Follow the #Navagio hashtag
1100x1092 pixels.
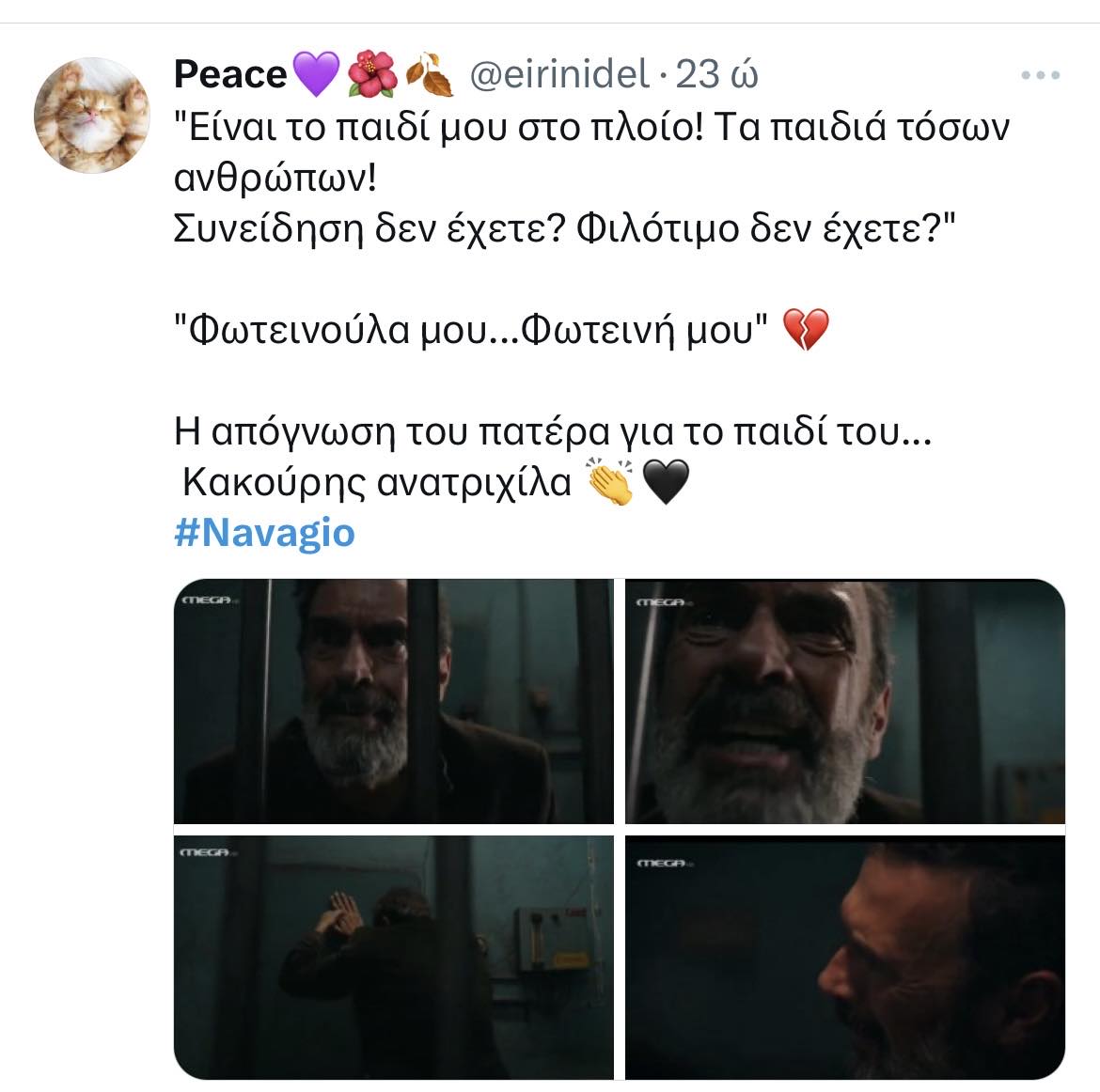[264, 532]
